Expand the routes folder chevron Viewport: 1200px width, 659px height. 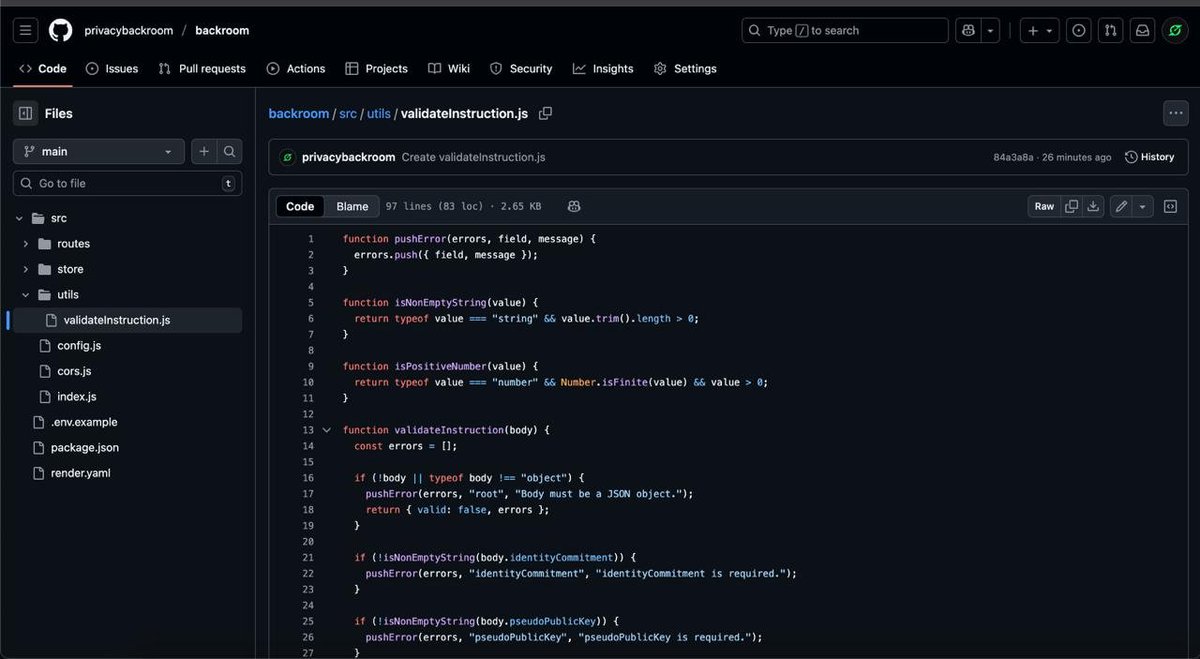point(26,244)
